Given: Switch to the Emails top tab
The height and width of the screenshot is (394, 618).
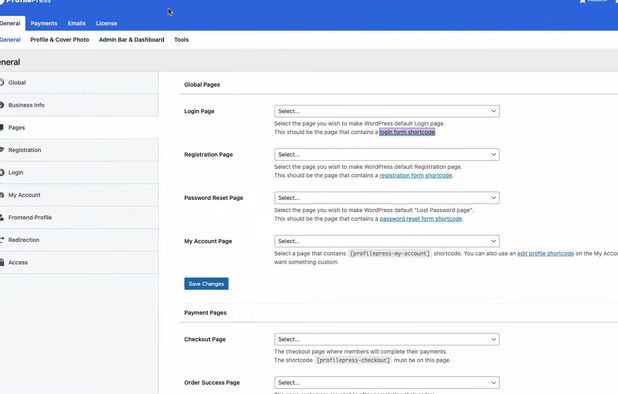Looking at the screenshot, I should [x=76, y=24].
